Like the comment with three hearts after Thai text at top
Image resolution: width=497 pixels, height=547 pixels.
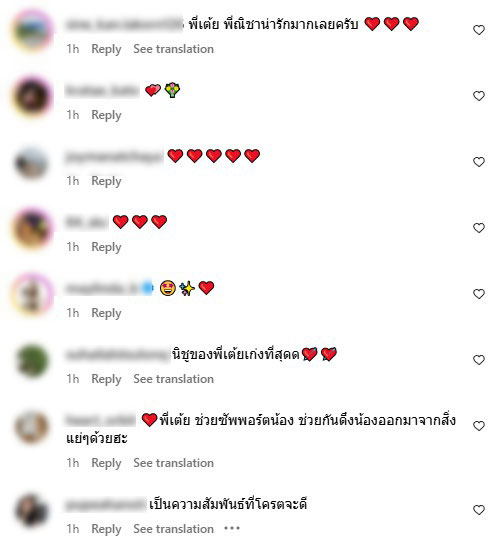click(x=479, y=30)
